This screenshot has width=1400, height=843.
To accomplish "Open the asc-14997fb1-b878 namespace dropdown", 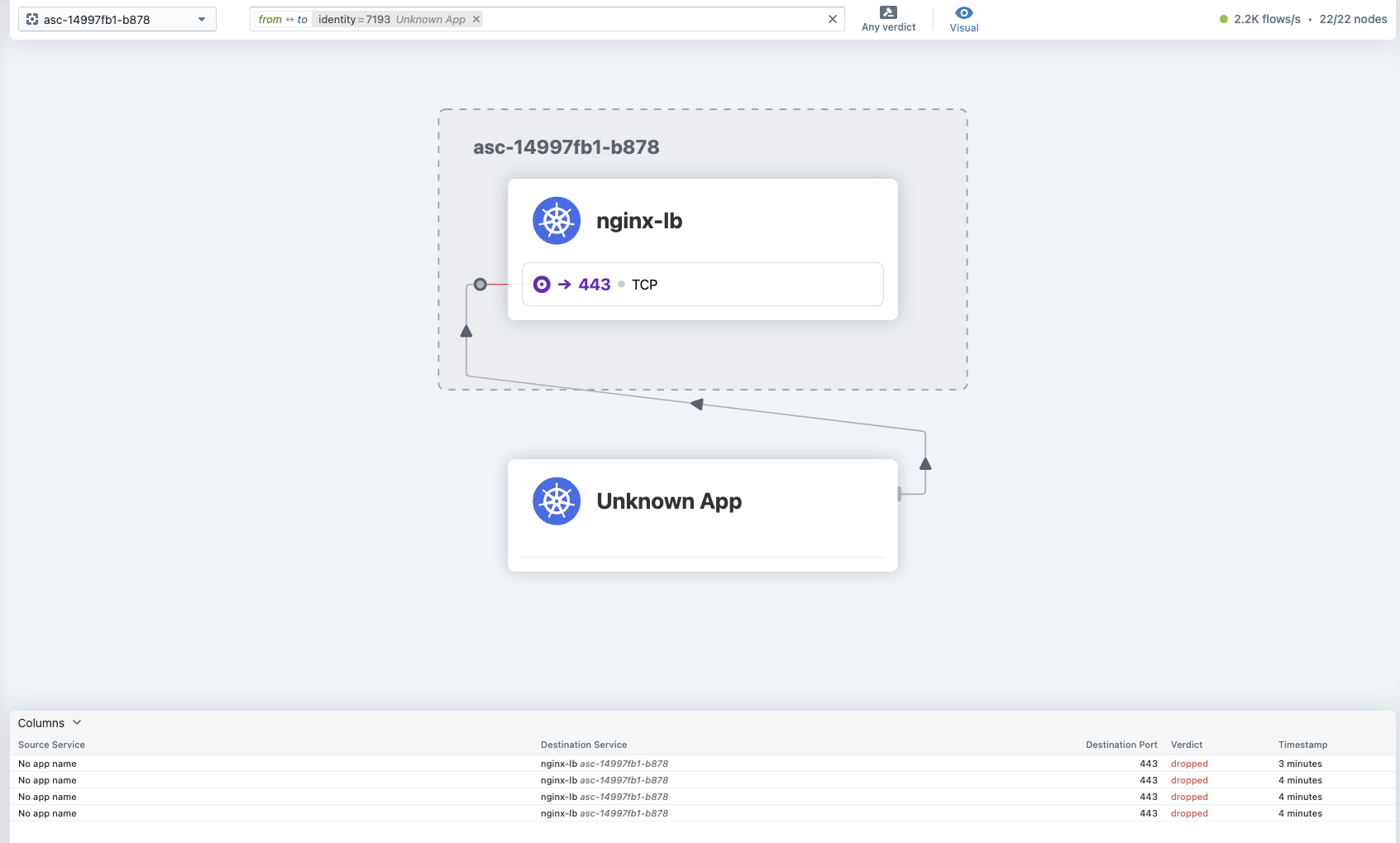I will (117, 19).
